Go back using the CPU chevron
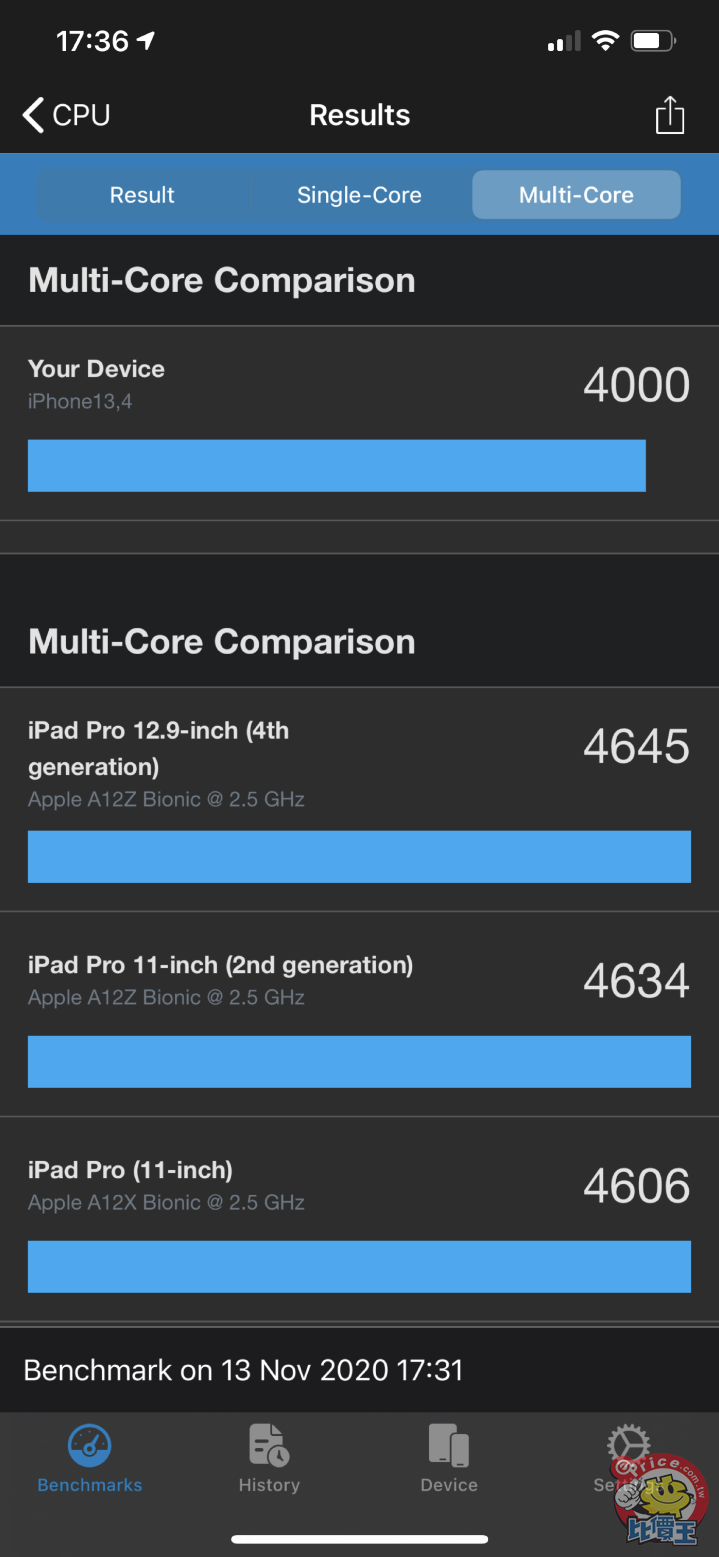Viewport: 719px width, 1557px height. 66,115
